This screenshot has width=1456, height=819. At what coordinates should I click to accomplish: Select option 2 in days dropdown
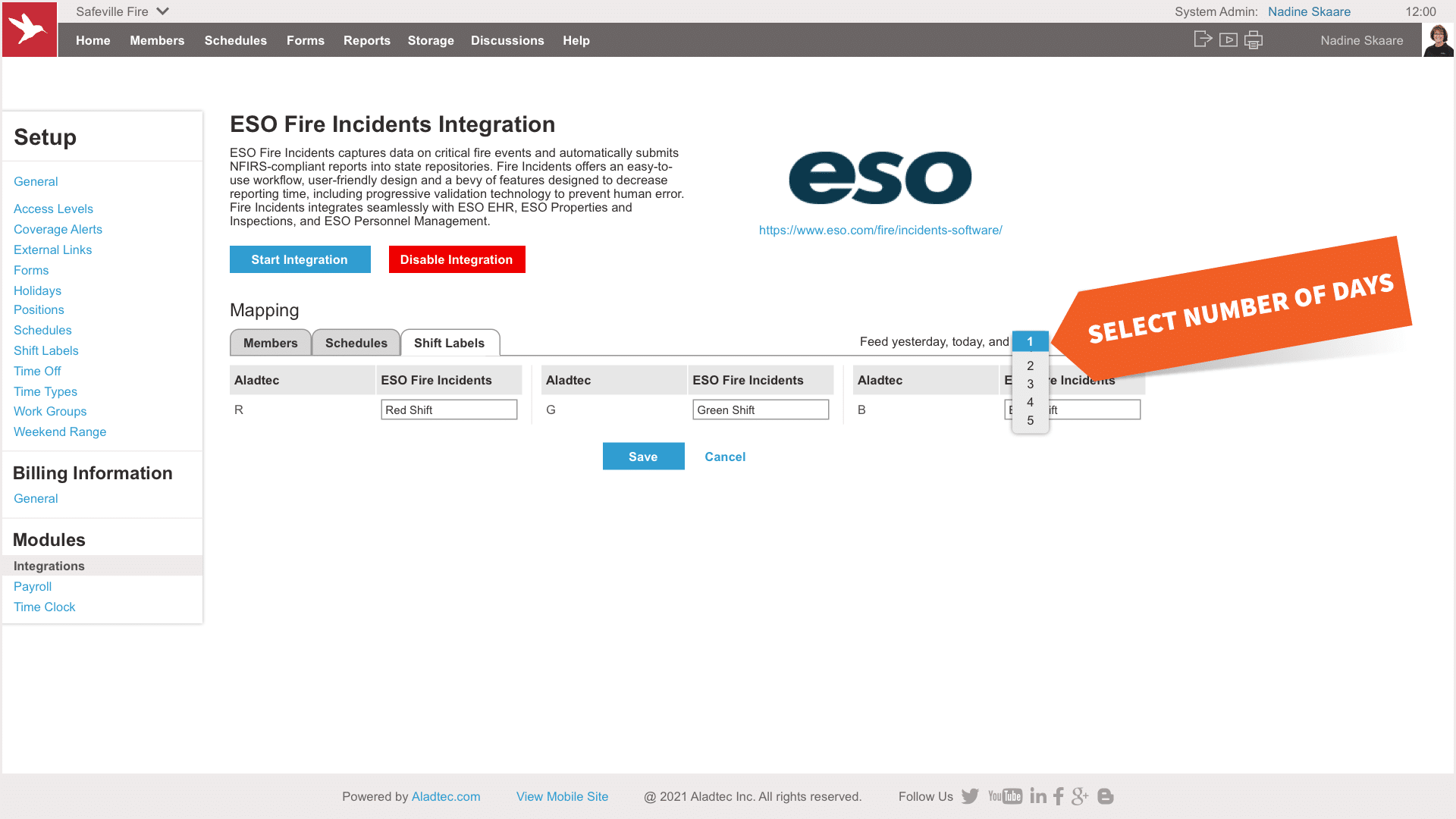(x=1030, y=366)
